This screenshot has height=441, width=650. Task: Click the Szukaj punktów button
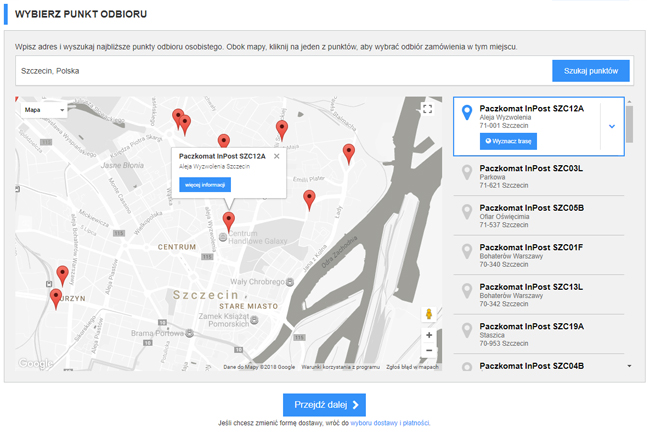click(x=591, y=71)
